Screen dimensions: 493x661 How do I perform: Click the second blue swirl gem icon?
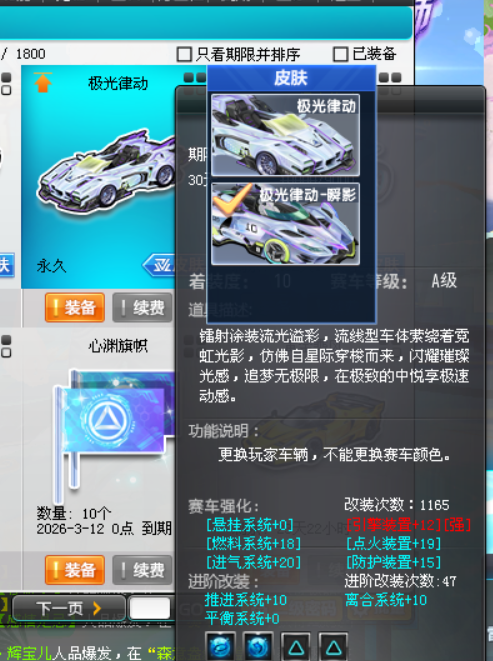pos(258,646)
